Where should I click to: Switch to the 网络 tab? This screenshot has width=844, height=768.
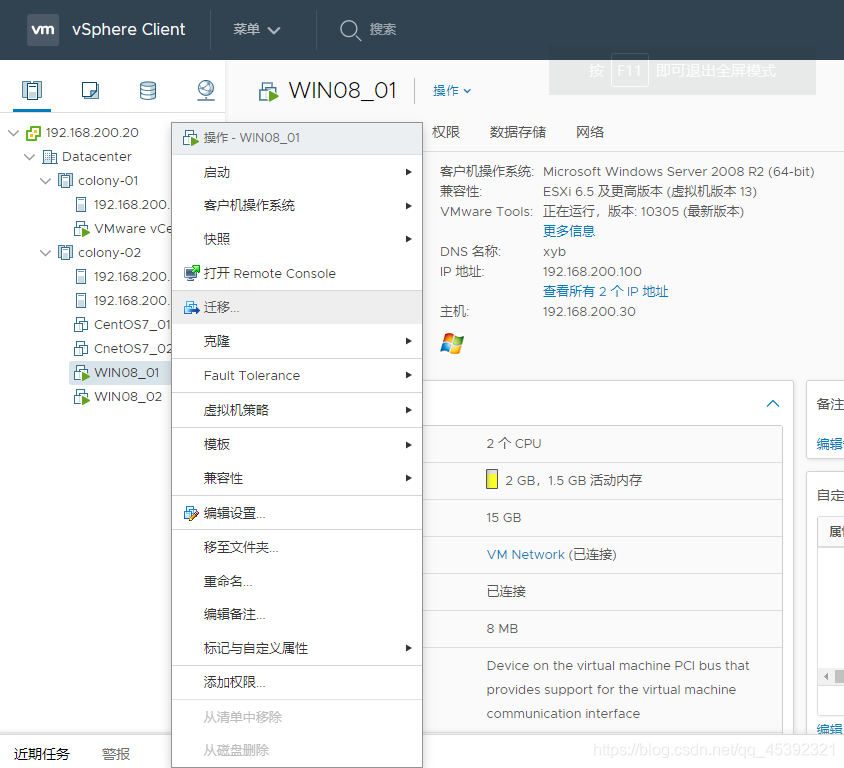point(590,132)
